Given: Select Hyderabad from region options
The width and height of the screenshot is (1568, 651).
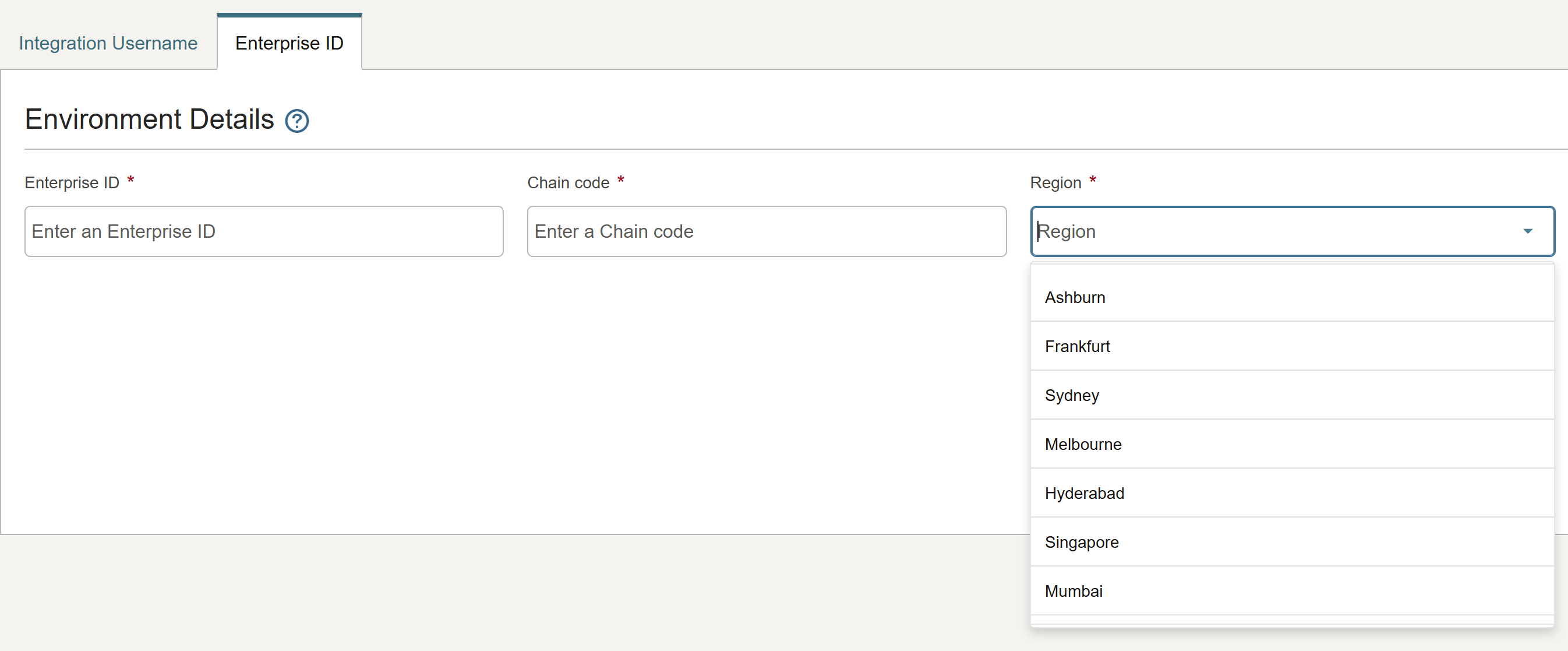Looking at the screenshot, I should coord(1084,493).
